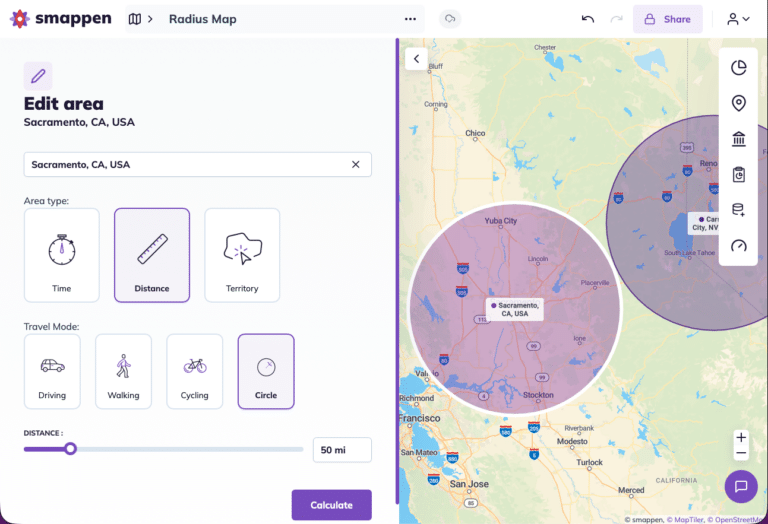Select the Distance area type
768x524 pixels.
tap(152, 255)
